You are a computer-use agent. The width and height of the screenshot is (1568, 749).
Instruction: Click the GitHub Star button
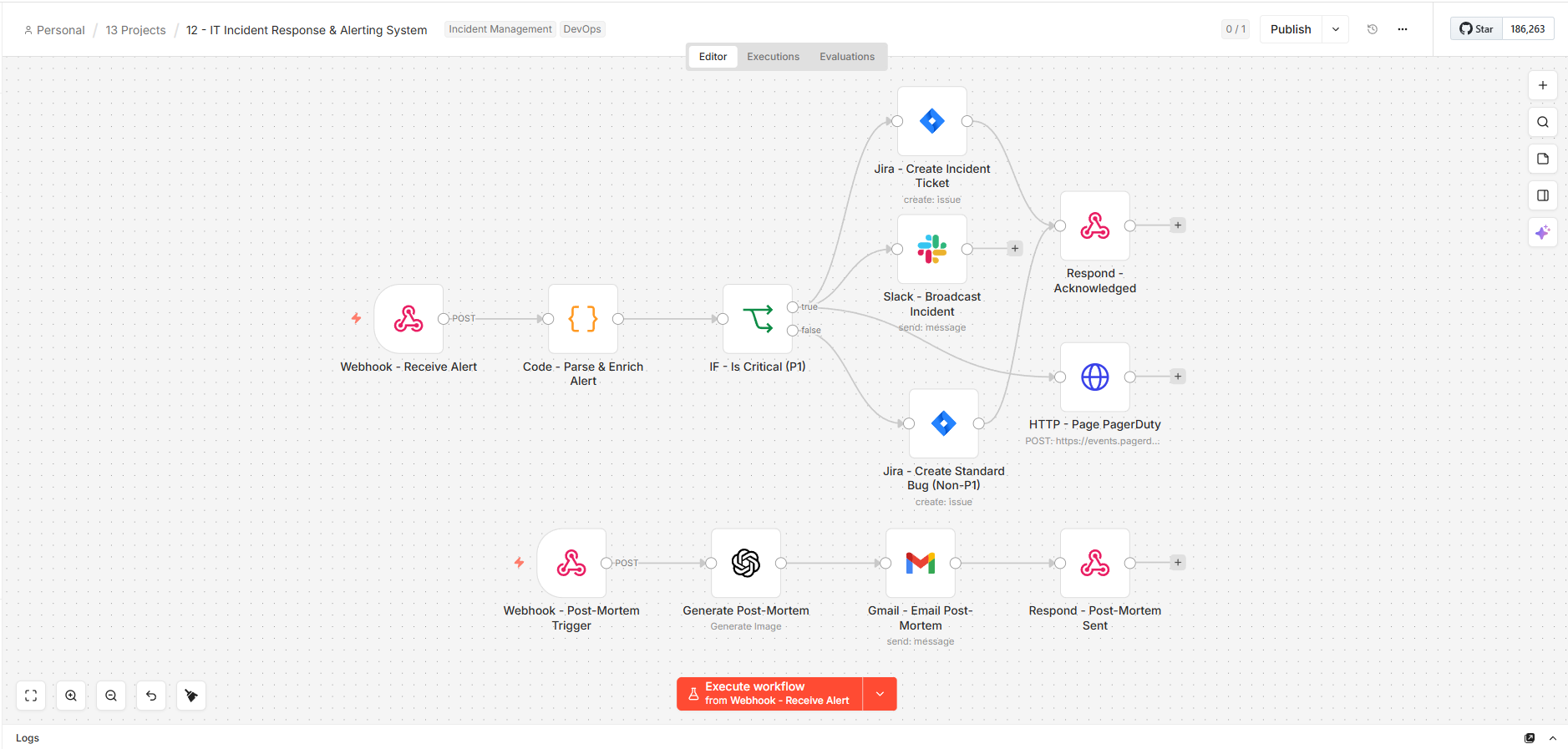1476,29
